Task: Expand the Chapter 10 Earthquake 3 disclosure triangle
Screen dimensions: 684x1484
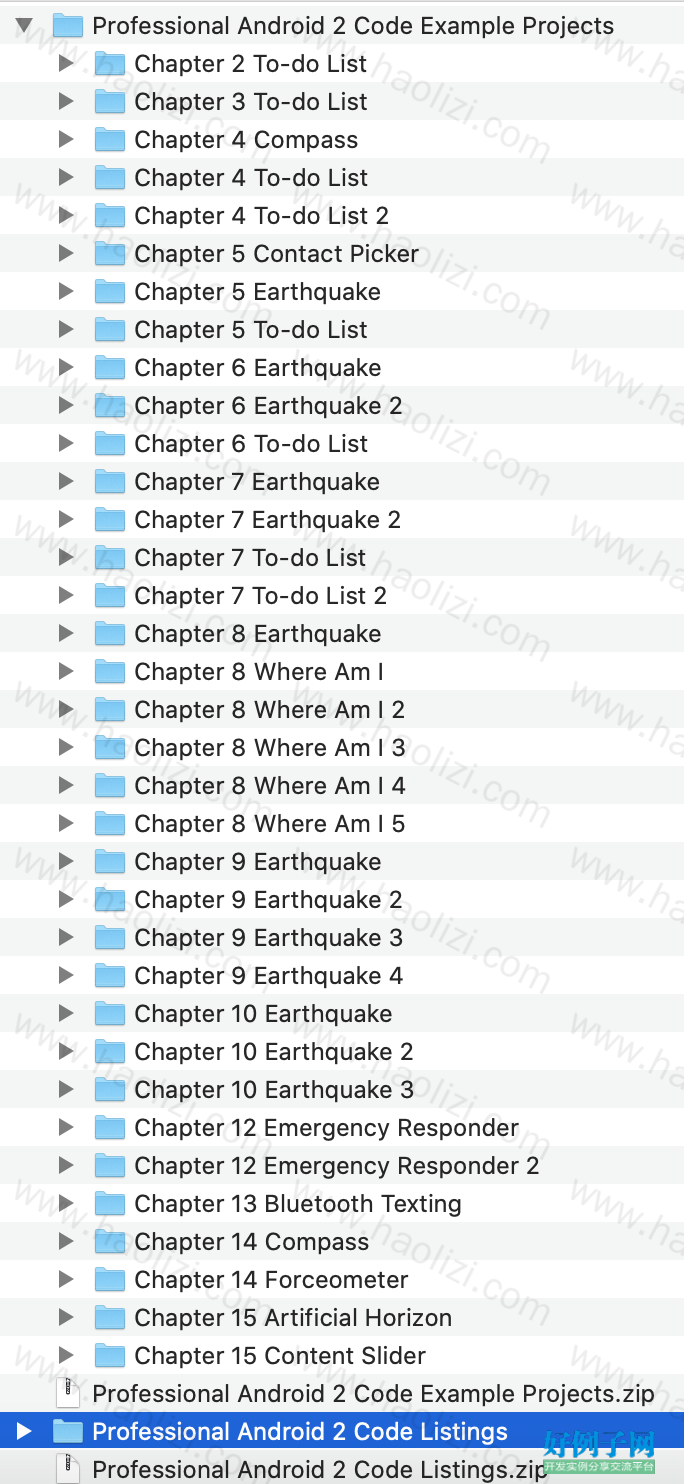Action: (x=66, y=1090)
